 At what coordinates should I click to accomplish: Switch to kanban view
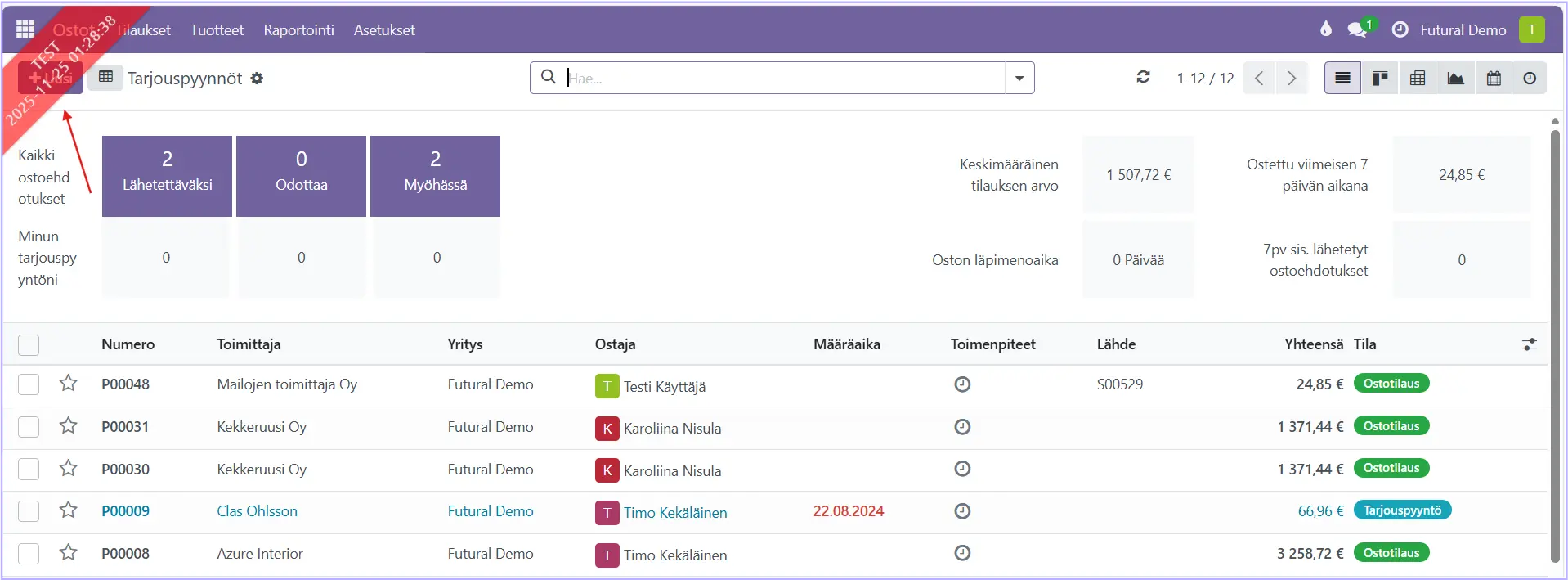(1380, 78)
